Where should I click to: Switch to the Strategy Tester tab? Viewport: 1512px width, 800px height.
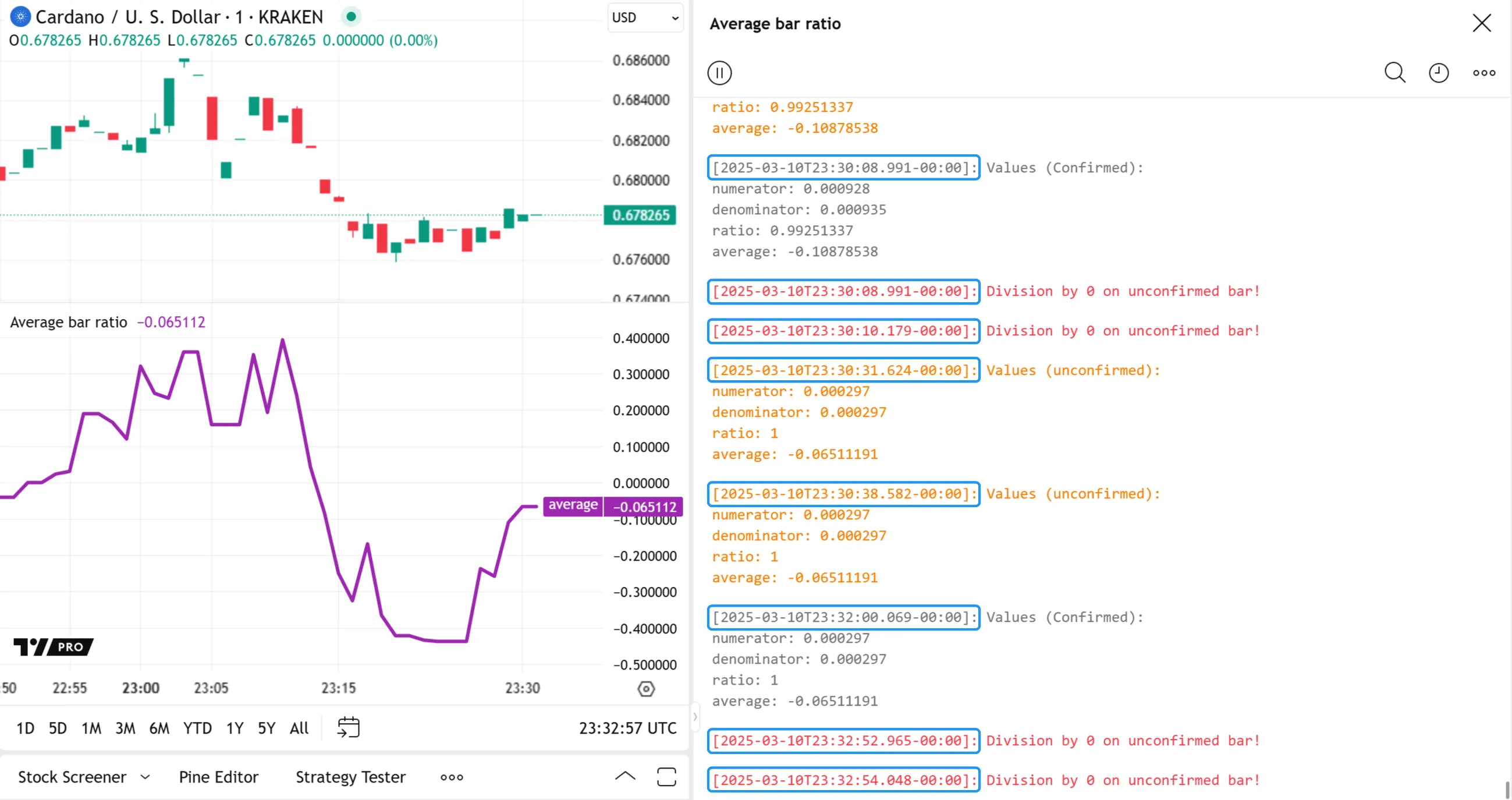tap(350, 777)
